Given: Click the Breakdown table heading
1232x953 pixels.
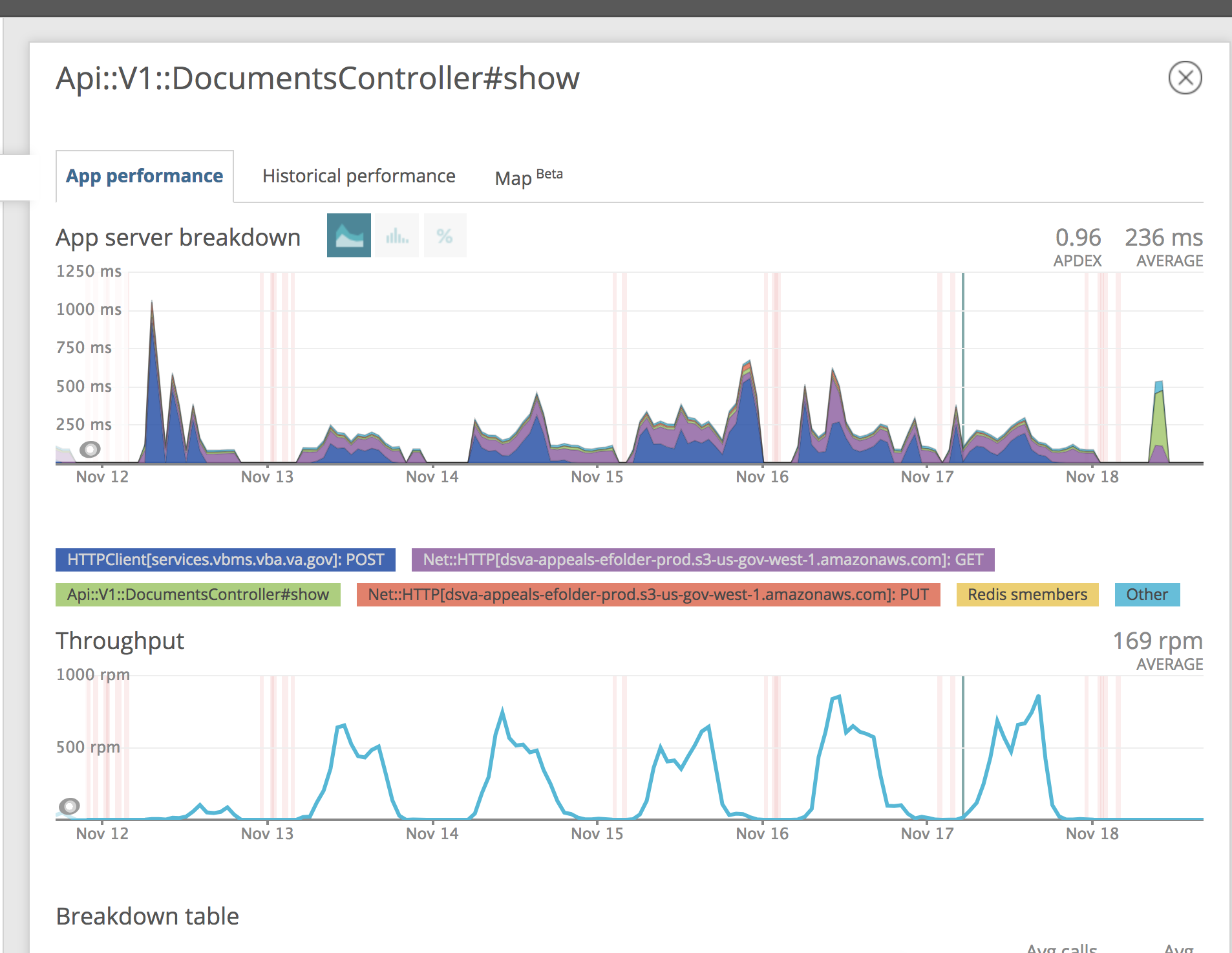Looking at the screenshot, I should [x=147, y=916].
